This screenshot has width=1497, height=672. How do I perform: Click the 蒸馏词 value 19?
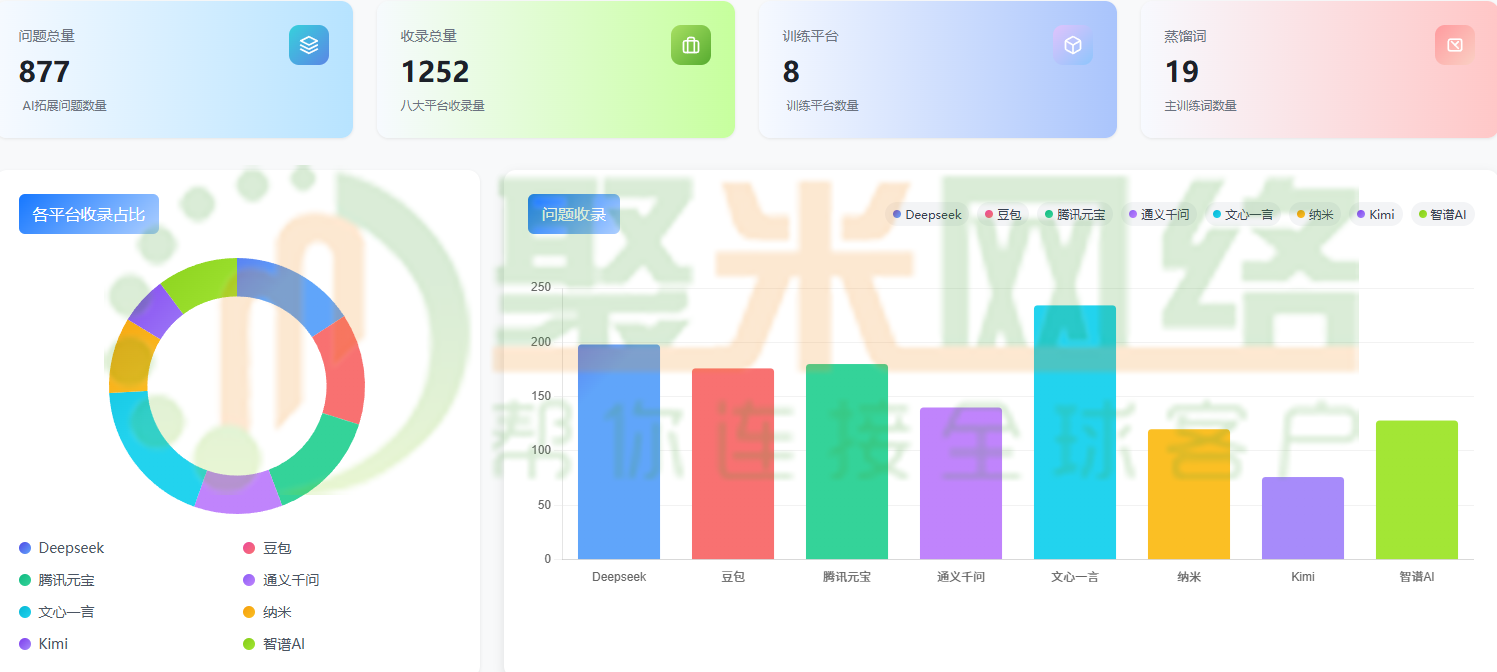point(1182,72)
